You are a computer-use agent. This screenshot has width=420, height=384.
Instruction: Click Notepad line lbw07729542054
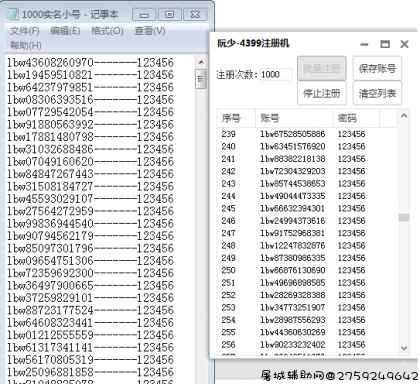pos(90,112)
